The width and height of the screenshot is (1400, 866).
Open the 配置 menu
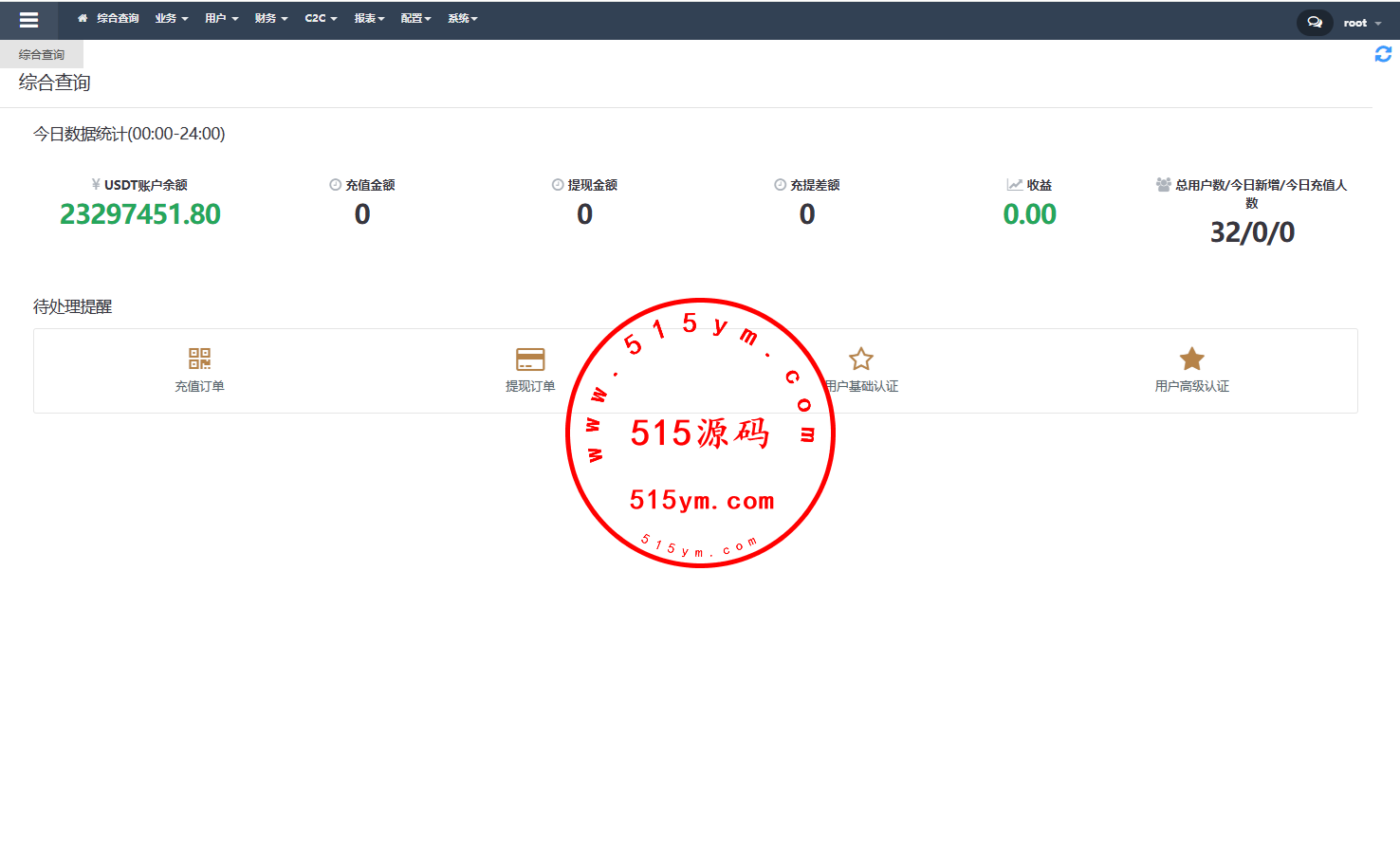tap(415, 18)
